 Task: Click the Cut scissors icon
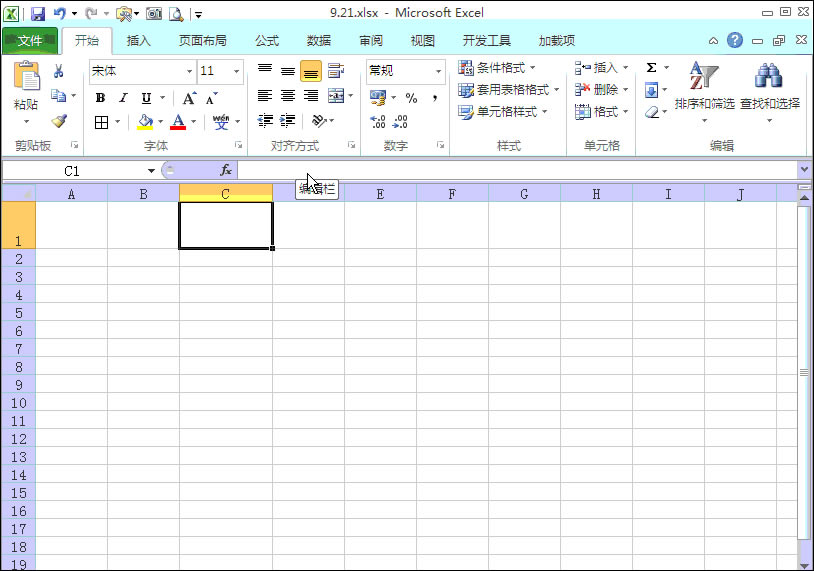coord(59,71)
